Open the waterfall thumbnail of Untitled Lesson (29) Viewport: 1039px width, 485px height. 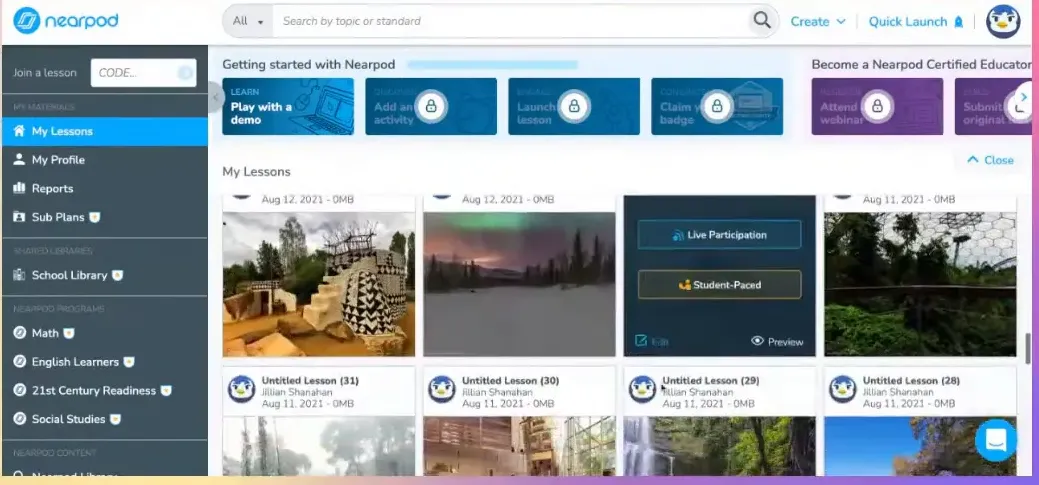click(720, 446)
